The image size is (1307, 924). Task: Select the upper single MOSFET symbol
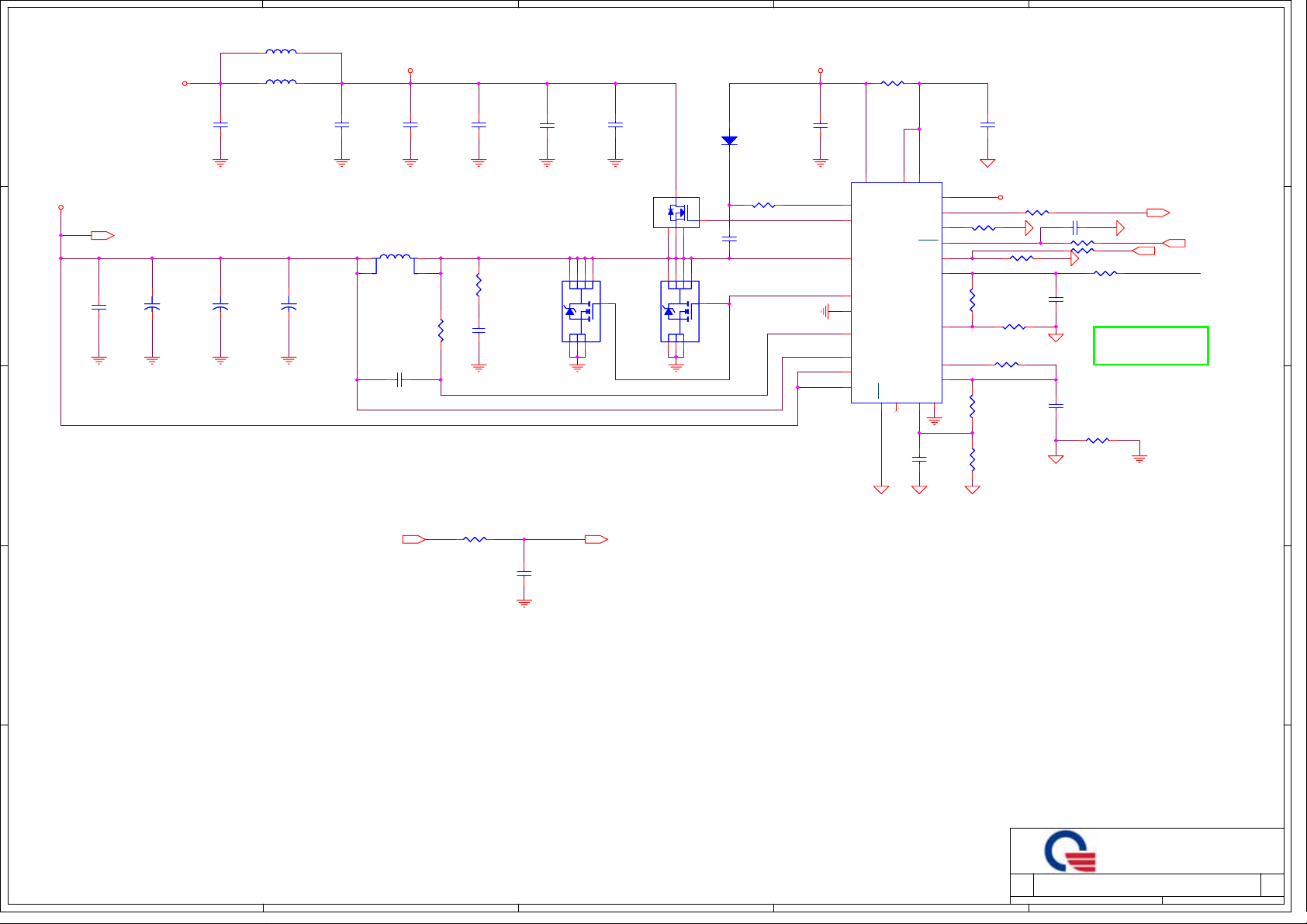coord(676,213)
